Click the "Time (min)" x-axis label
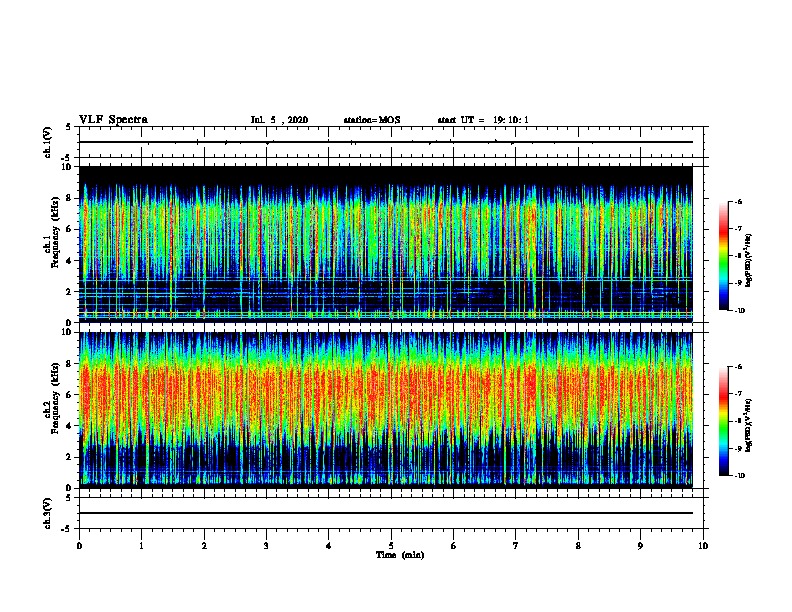The width and height of the screenshot is (792, 612). (x=400, y=555)
